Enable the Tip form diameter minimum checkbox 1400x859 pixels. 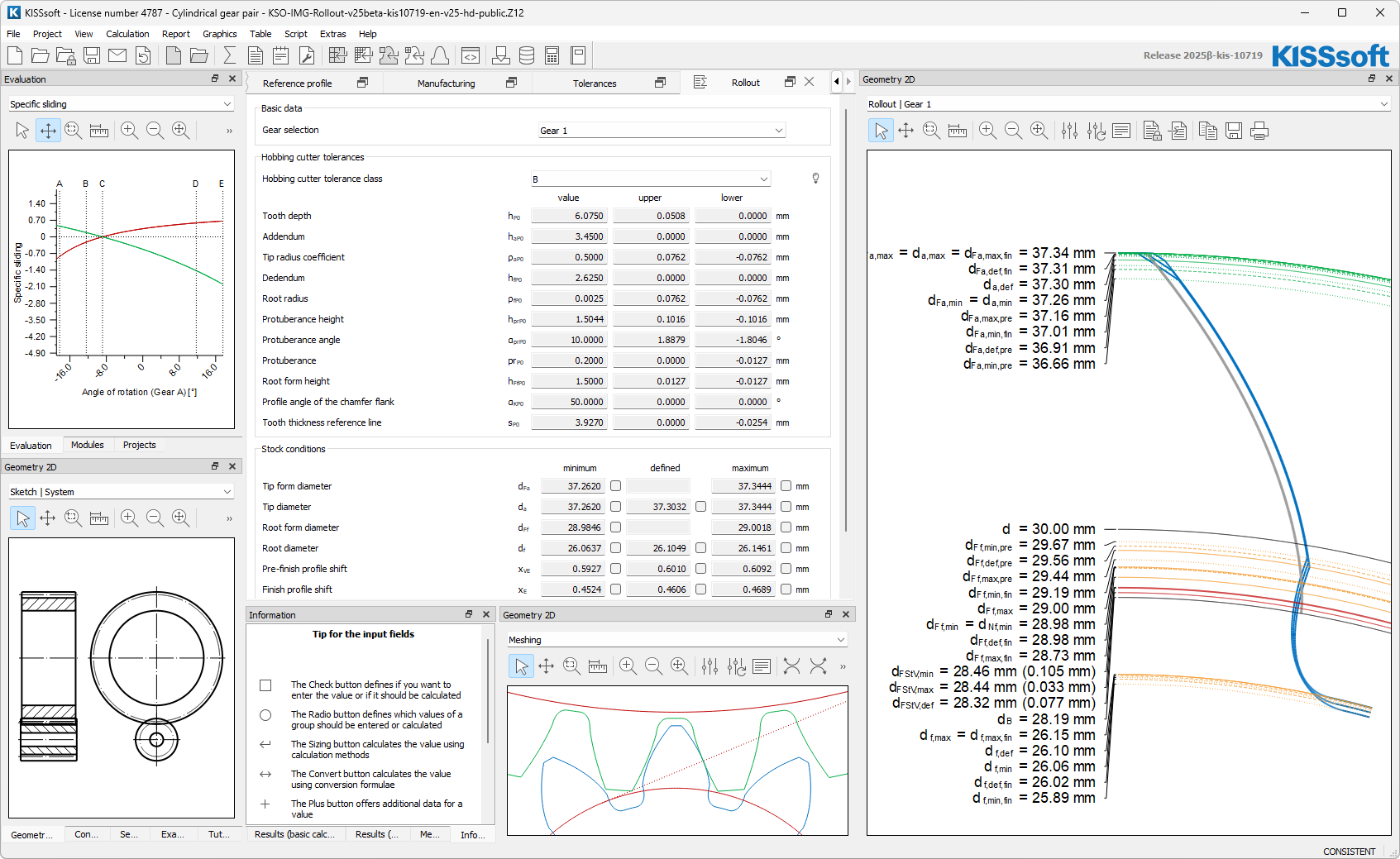[615, 486]
